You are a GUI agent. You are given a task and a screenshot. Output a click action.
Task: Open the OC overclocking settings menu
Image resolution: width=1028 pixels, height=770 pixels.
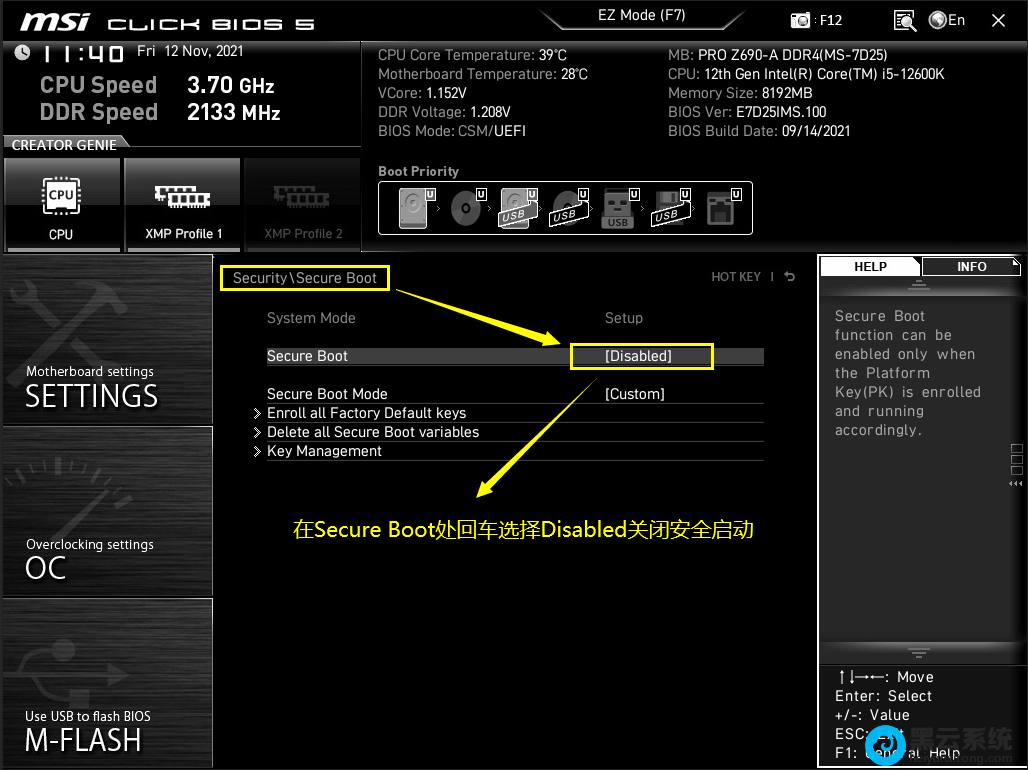[x=107, y=510]
